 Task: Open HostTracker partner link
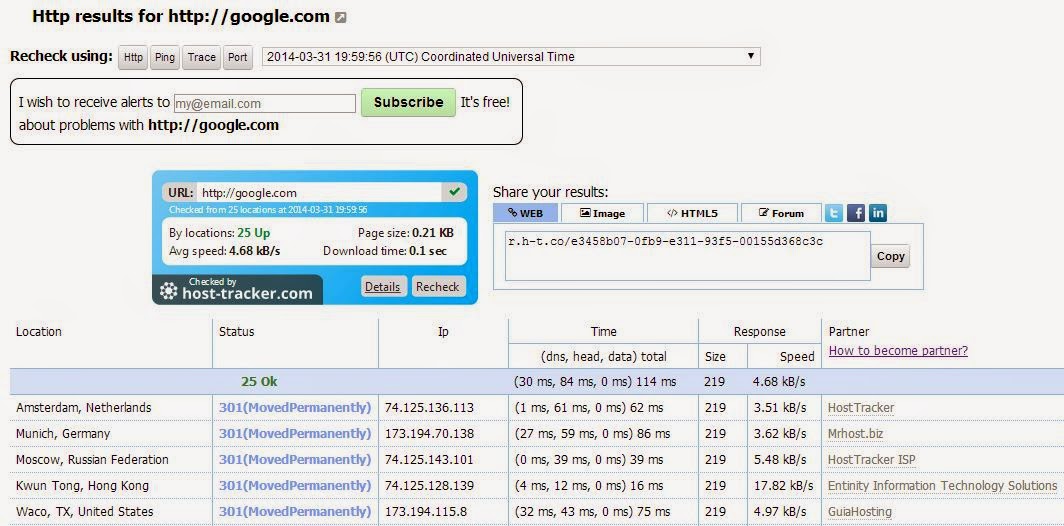tap(860, 408)
